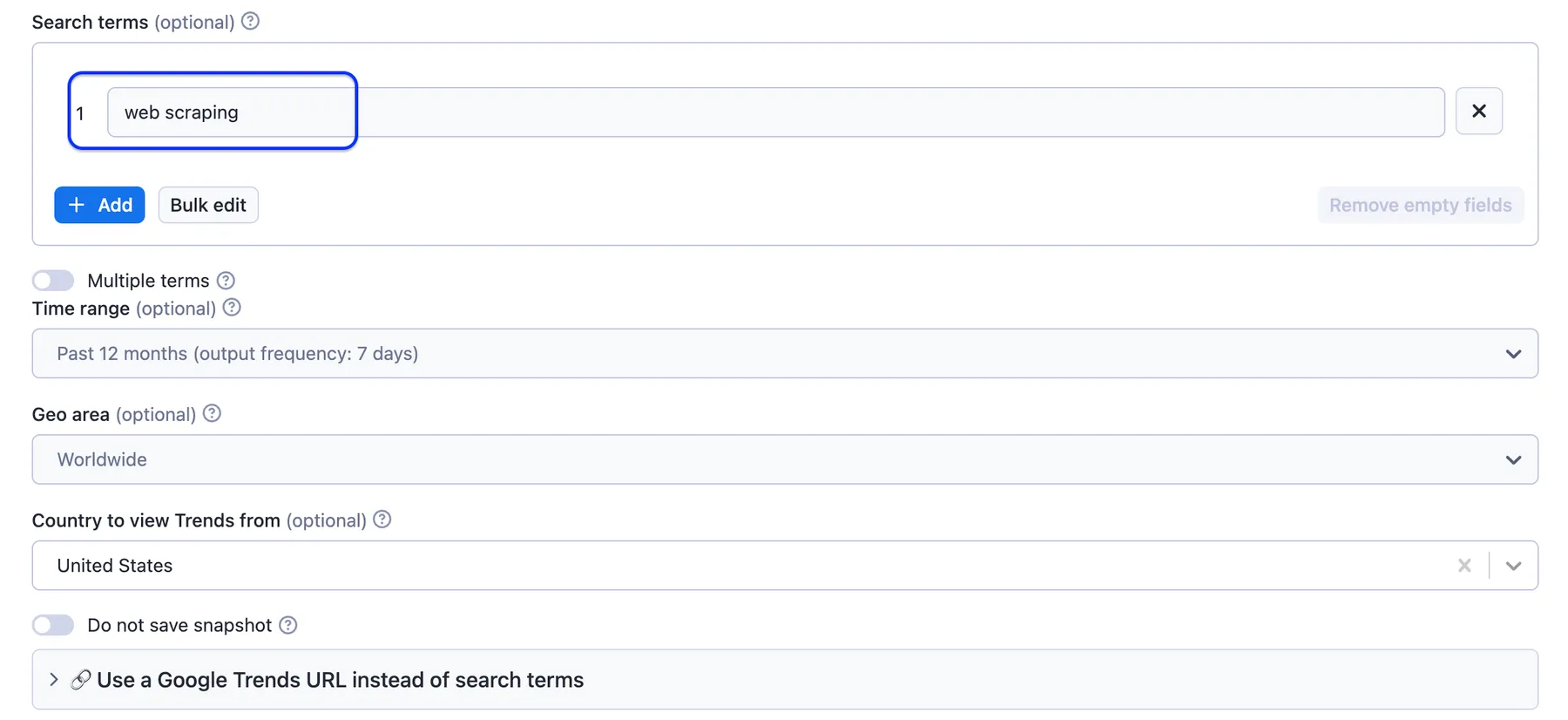Enable the Multiple terms toggle
The width and height of the screenshot is (1568, 720).
pyautogui.click(x=53, y=280)
